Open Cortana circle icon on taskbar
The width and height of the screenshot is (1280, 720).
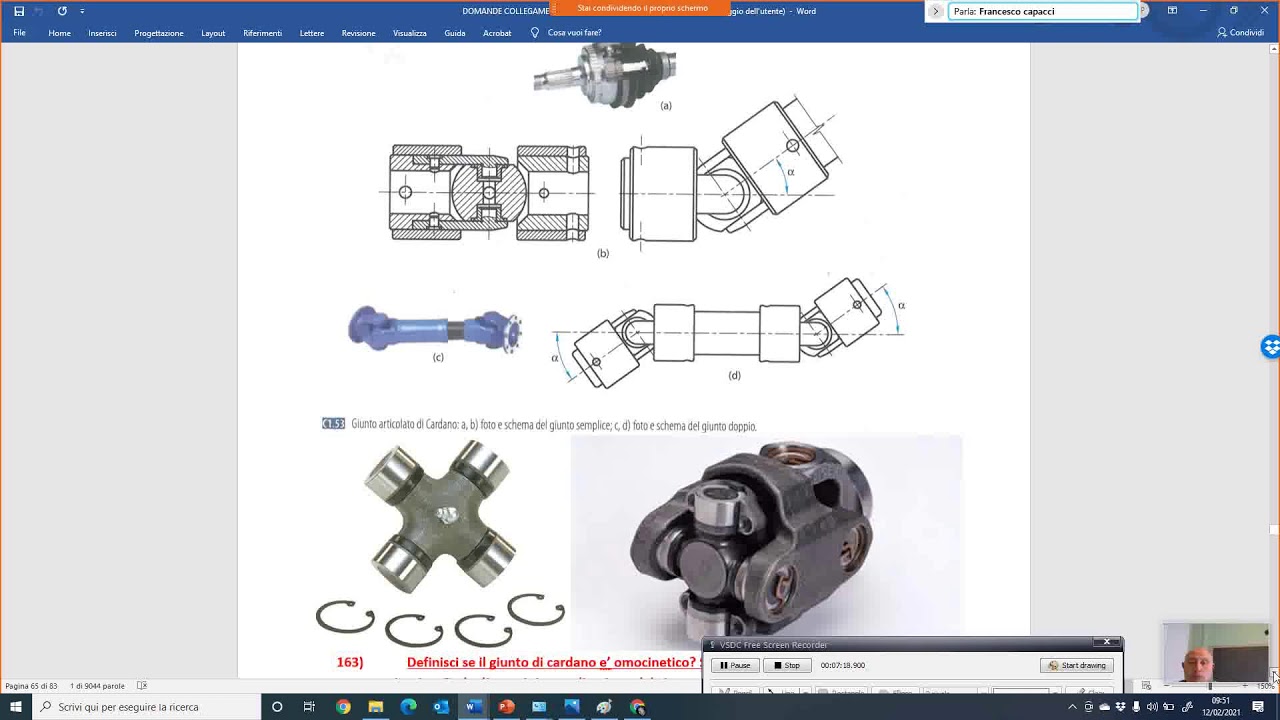(x=277, y=707)
